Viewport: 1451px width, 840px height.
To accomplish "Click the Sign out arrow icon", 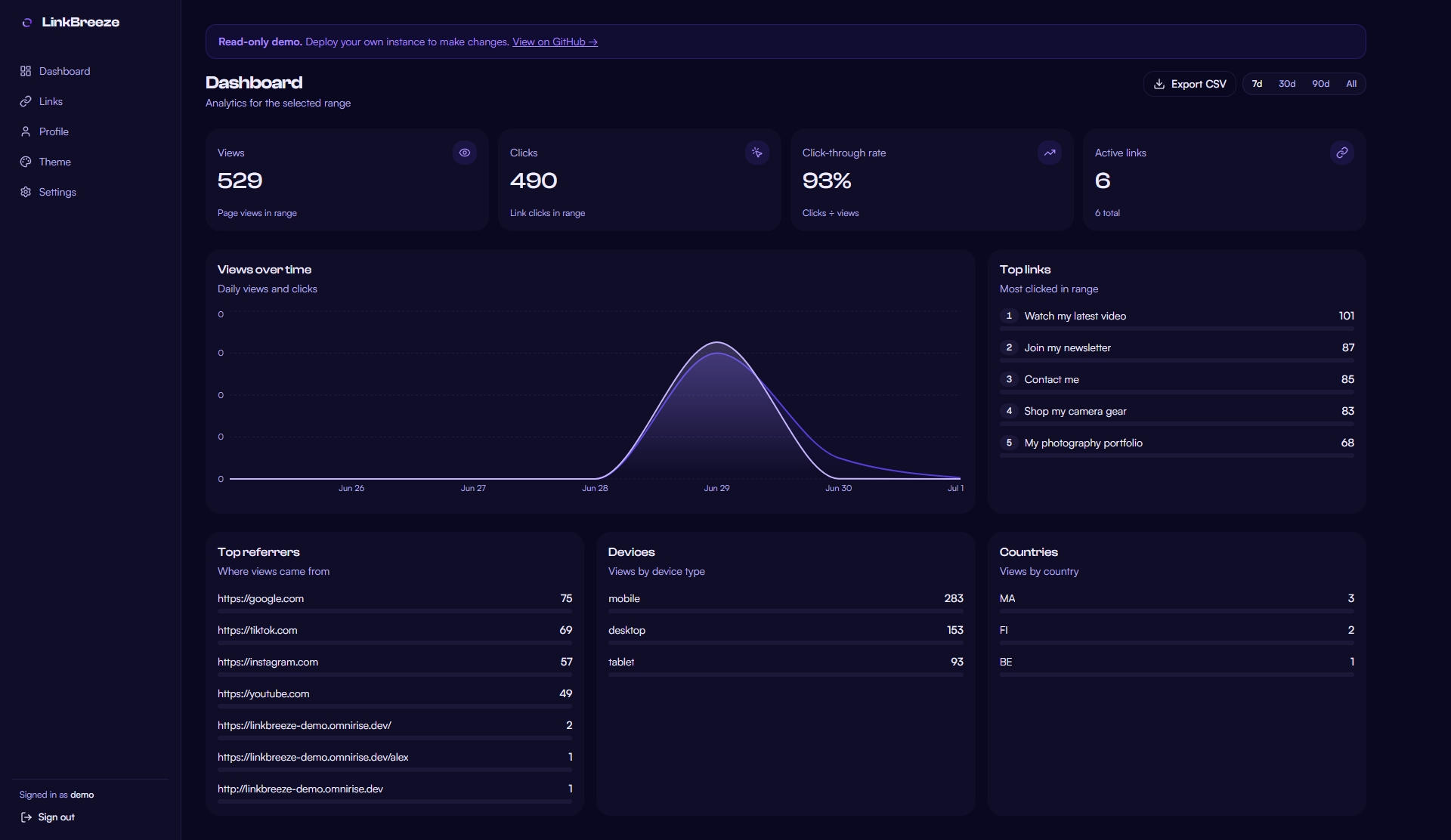I will 26,817.
